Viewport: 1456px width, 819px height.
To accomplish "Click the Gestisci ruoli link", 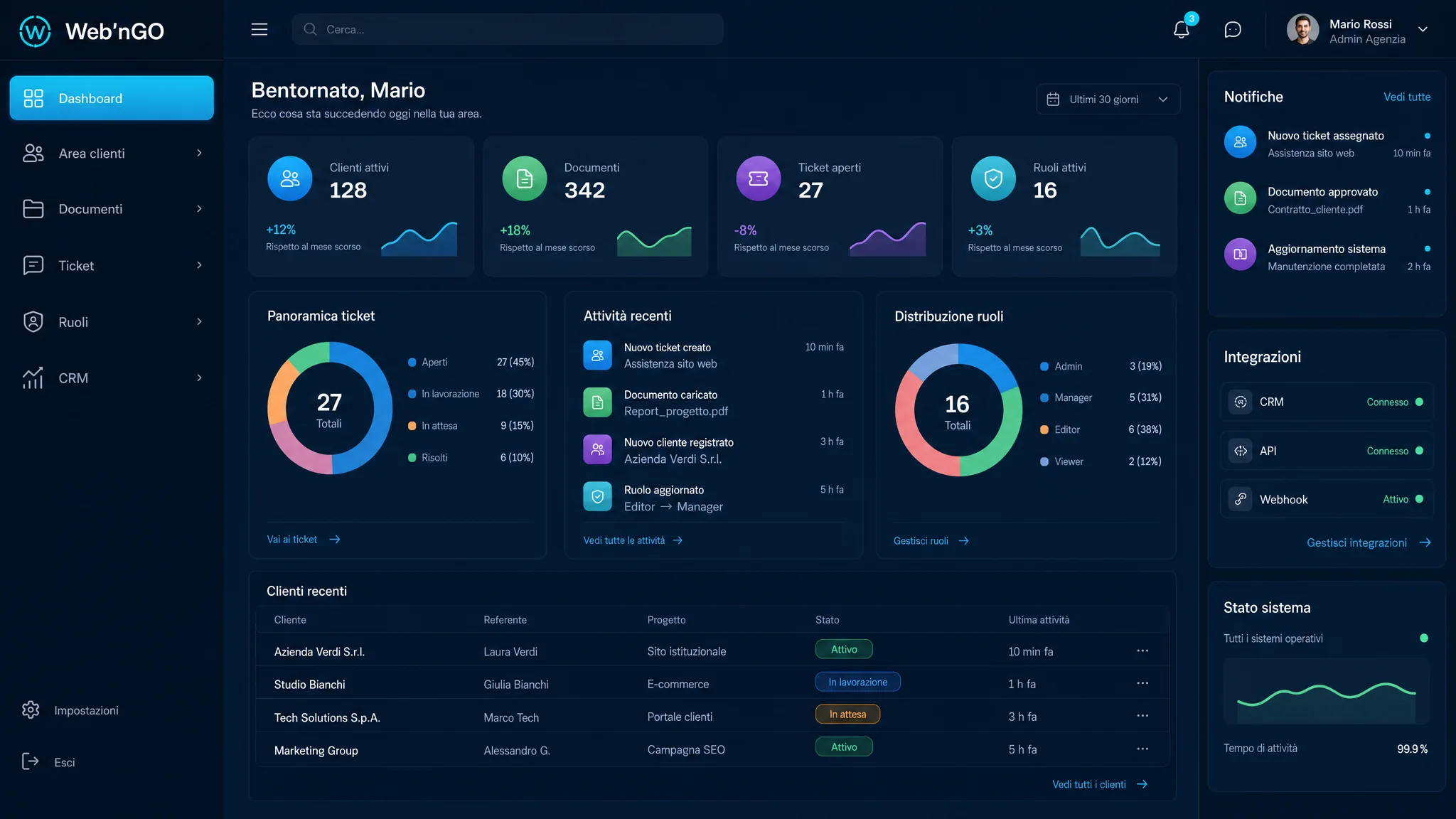I will click(931, 541).
